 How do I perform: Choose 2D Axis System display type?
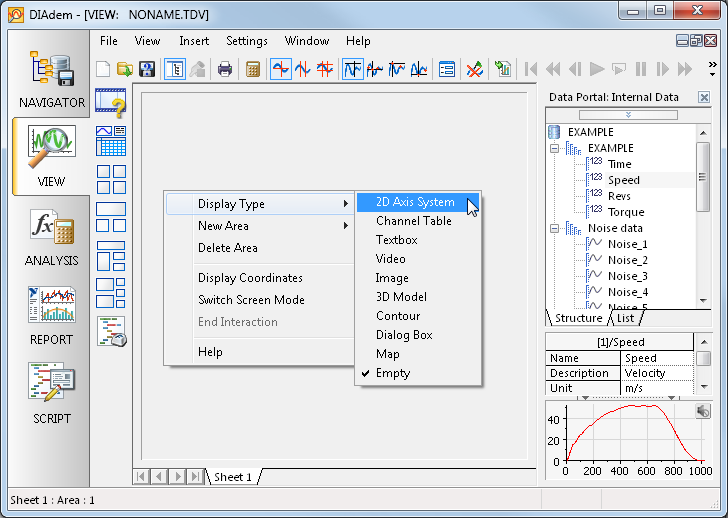click(415, 202)
